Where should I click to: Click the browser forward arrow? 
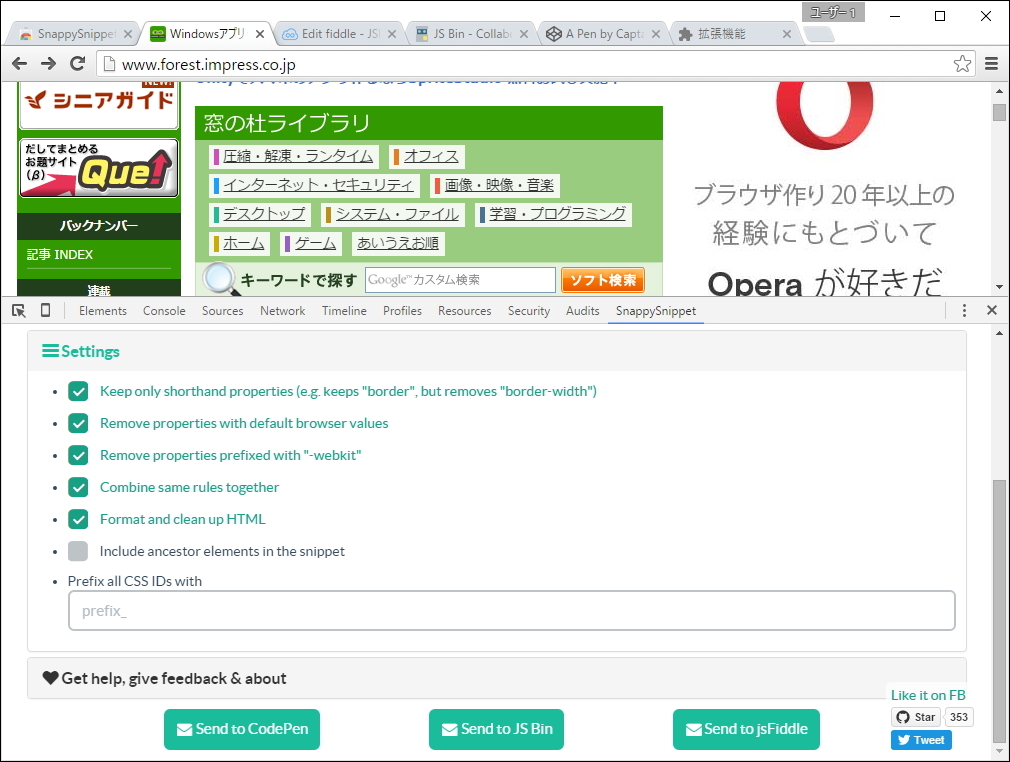click(48, 63)
